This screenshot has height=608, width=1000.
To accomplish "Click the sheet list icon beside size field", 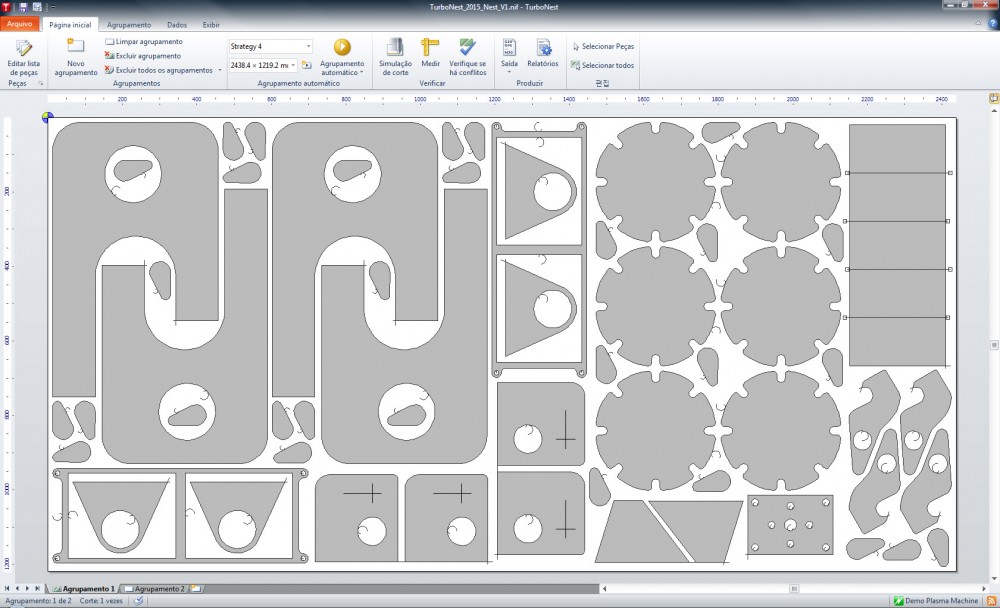I will 307,65.
